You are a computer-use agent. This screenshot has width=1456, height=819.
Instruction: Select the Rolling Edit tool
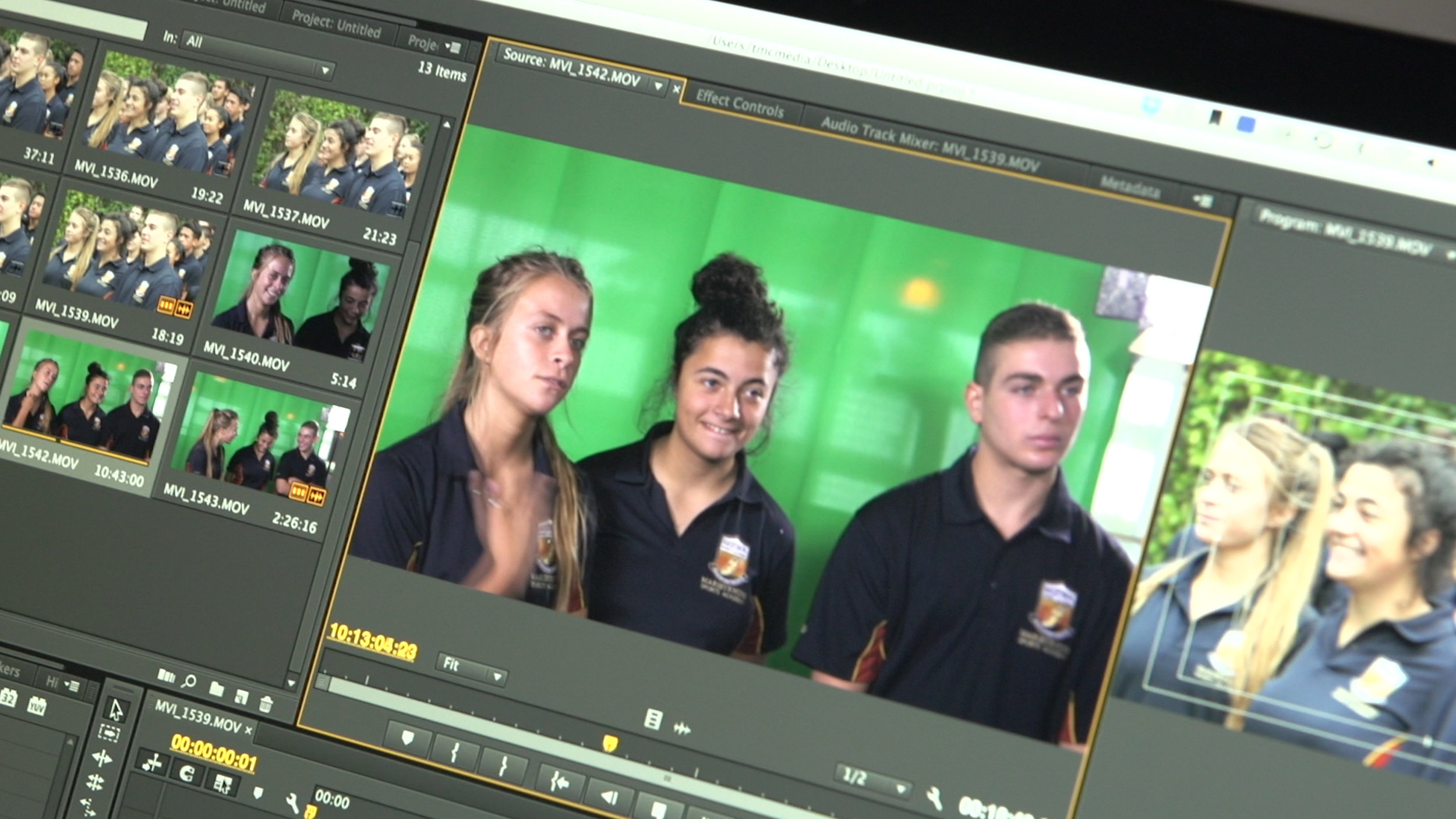point(95,782)
